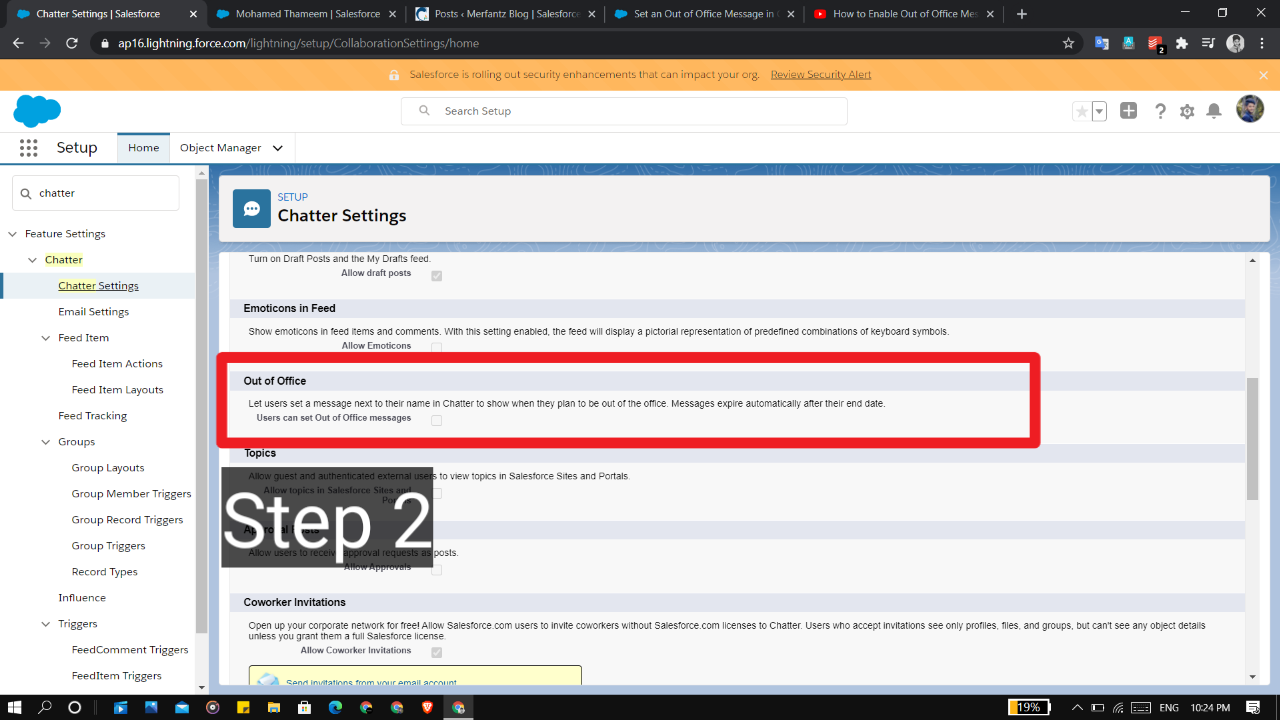This screenshot has height=720, width=1280.
Task: Open Group Layouts in the sidebar
Action: click(108, 468)
